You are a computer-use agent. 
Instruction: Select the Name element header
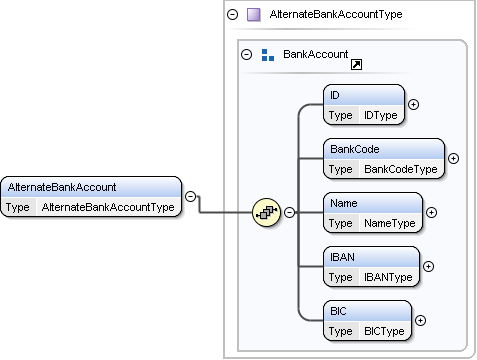click(373, 203)
